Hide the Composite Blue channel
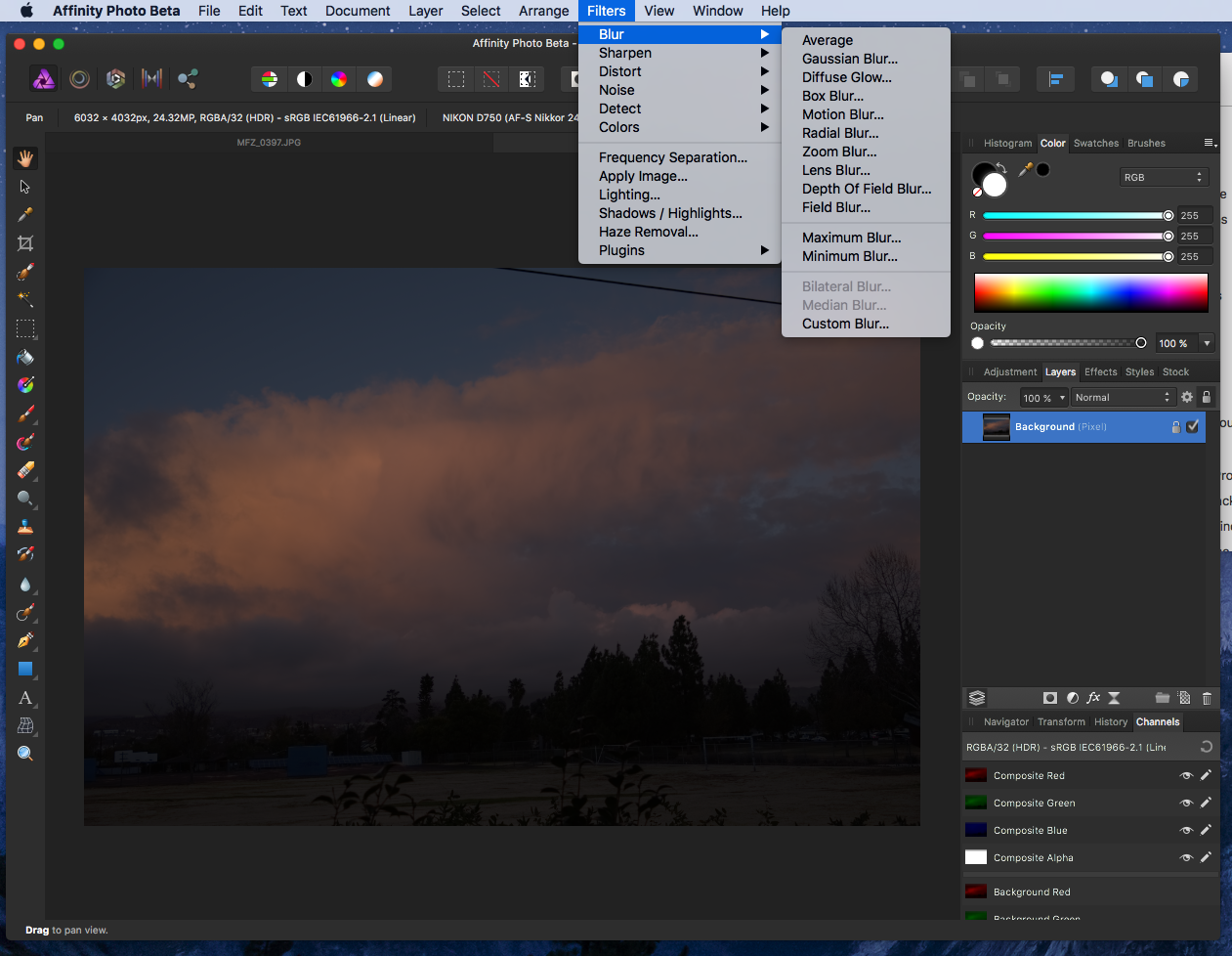This screenshot has height=956, width=1232. click(1186, 830)
